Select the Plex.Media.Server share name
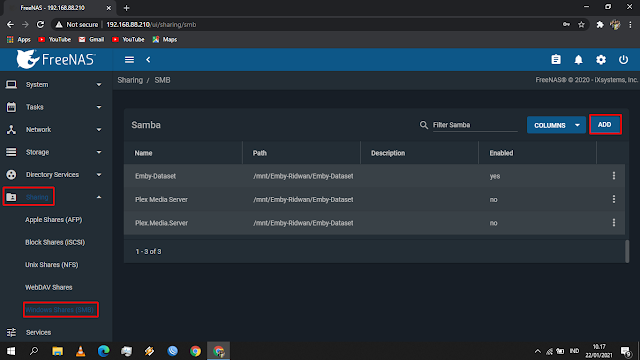 click(x=161, y=223)
